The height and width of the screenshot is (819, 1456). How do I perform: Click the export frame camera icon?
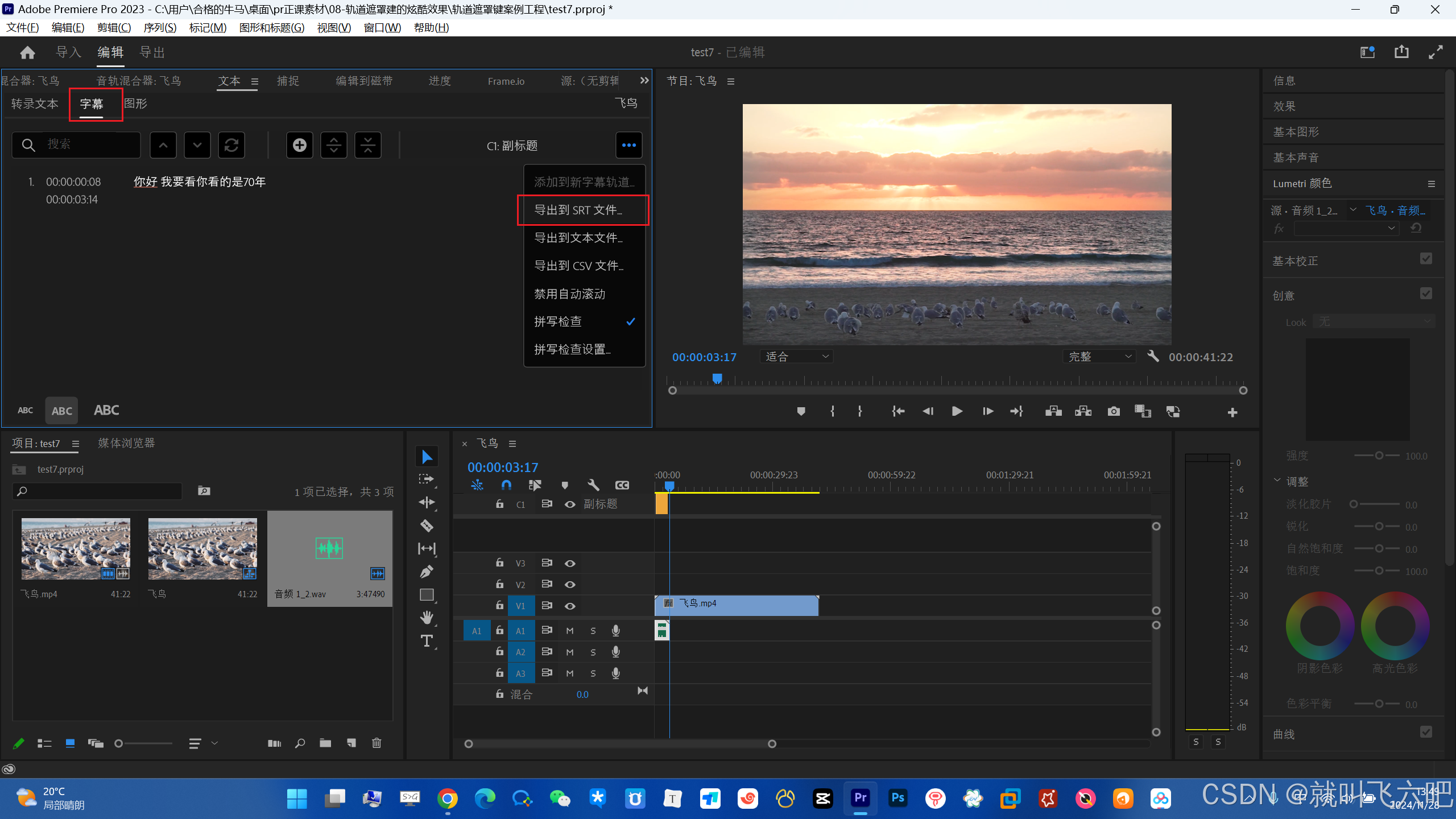[x=1114, y=411]
